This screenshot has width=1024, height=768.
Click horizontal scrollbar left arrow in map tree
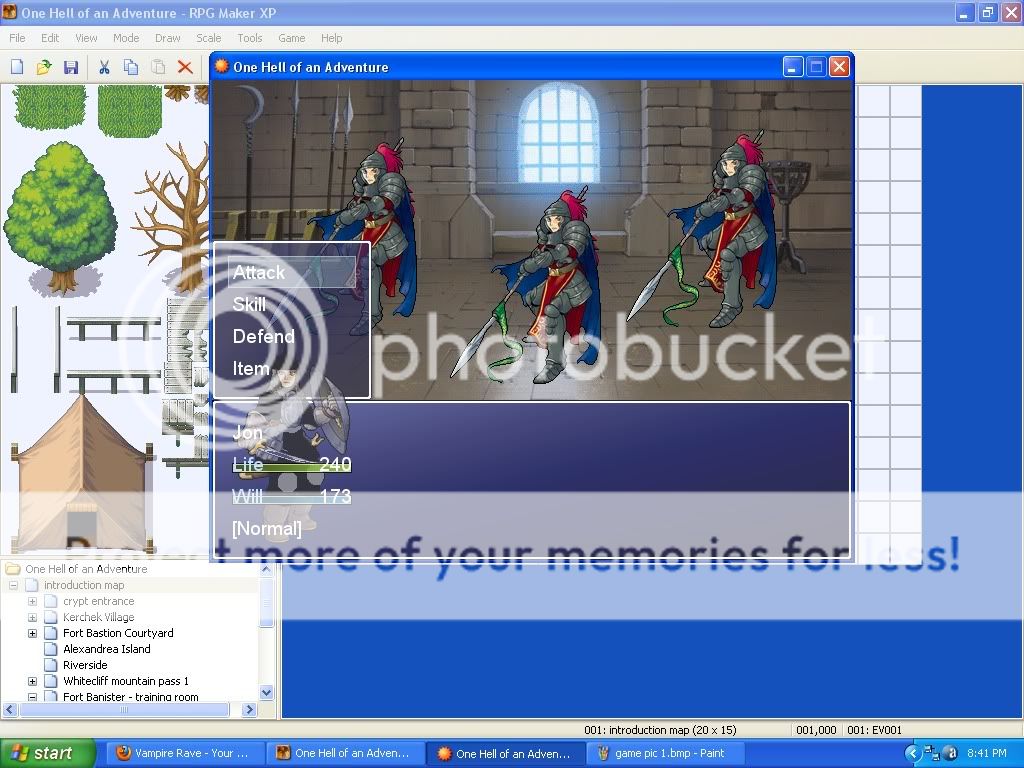pos(10,709)
